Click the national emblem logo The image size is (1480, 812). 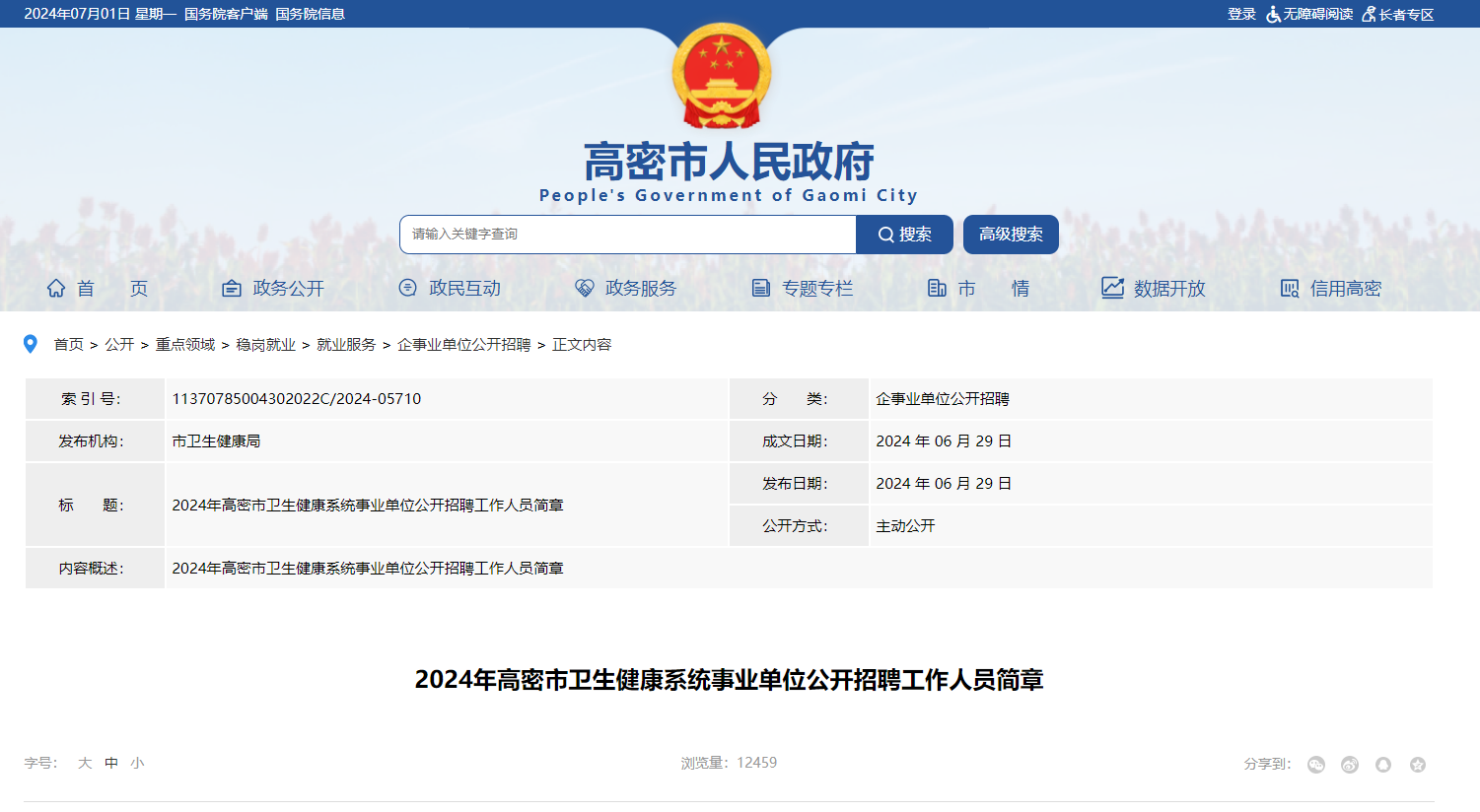[x=722, y=76]
